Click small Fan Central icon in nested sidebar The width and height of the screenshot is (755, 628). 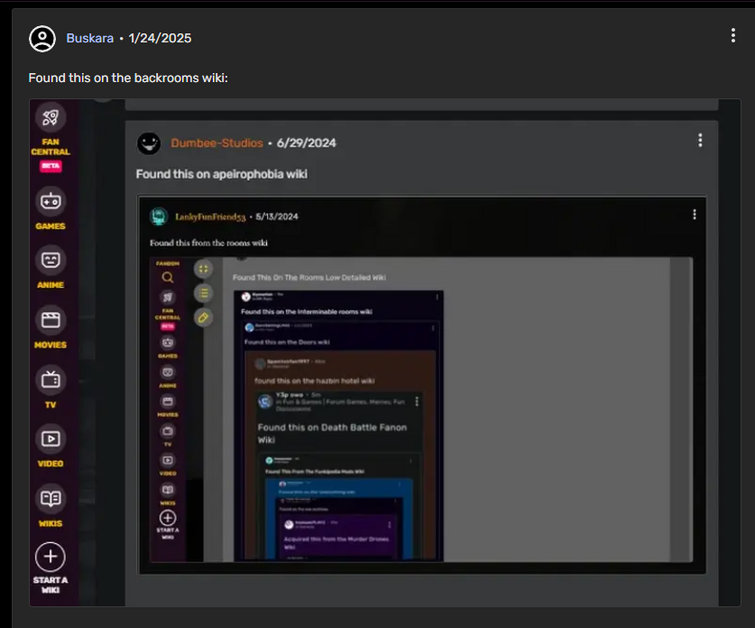coord(168,297)
